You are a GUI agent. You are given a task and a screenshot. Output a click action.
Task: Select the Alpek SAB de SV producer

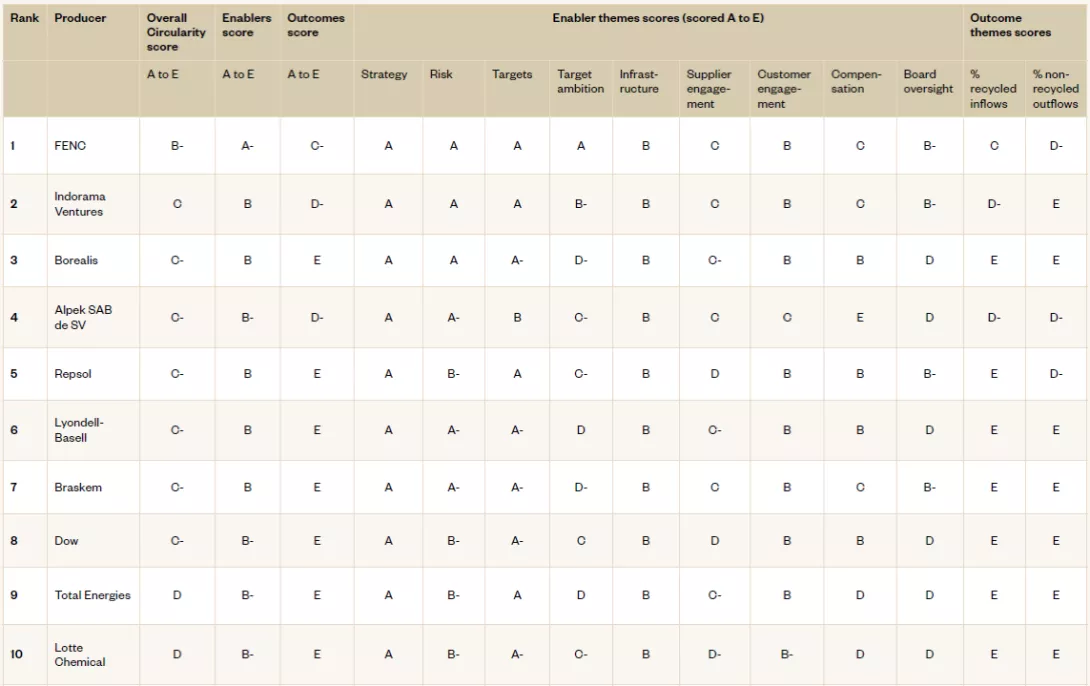click(x=83, y=317)
